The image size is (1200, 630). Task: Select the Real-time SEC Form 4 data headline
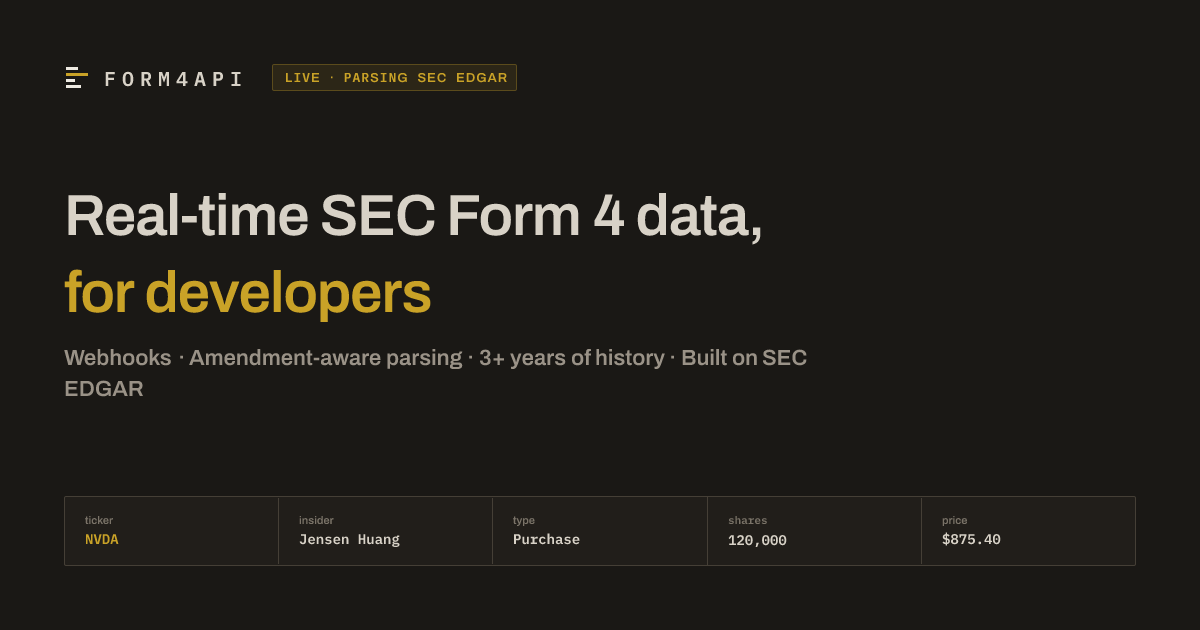point(413,216)
